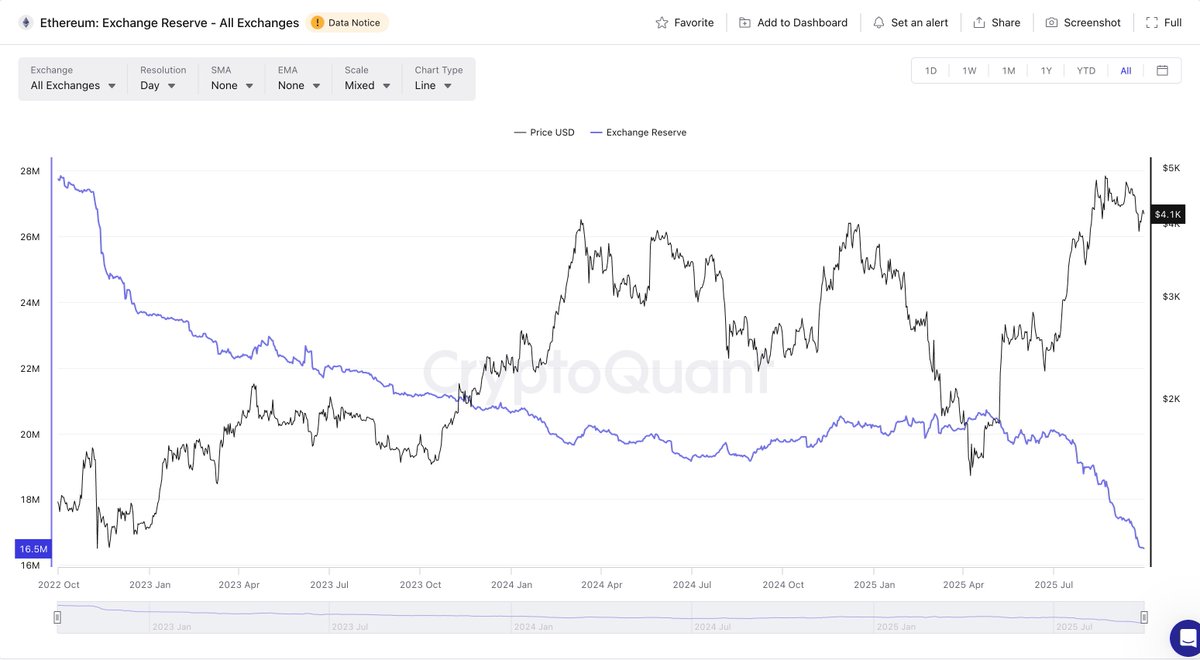Open the SMA dropdown
Viewport: 1200px width, 660px height.
[232, 79]
